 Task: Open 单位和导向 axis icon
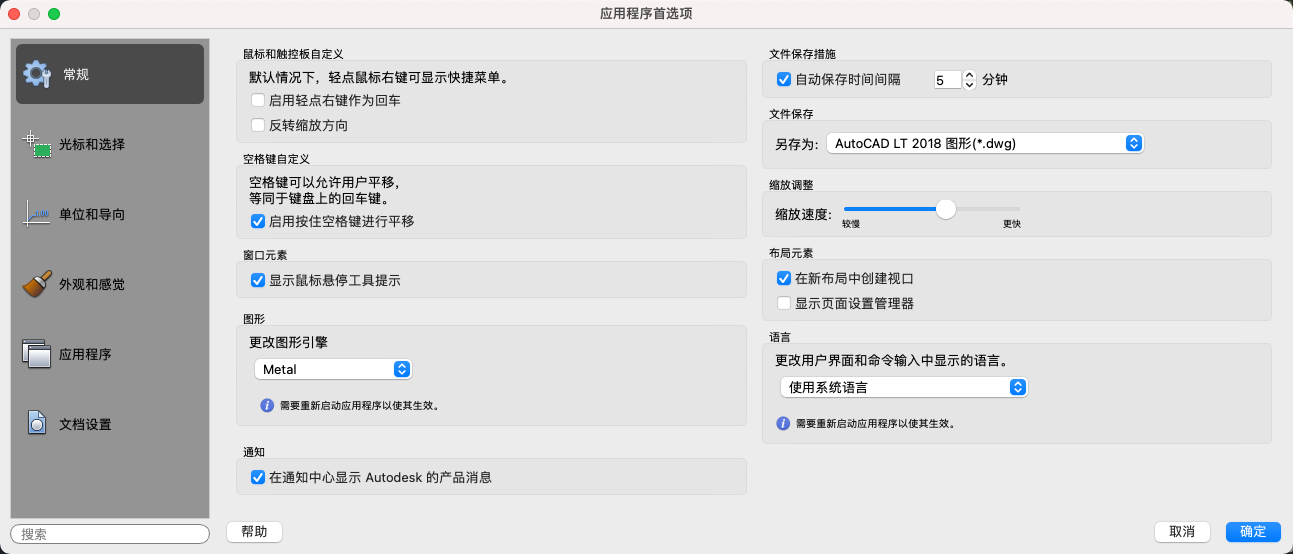click(x=37, y=214)
